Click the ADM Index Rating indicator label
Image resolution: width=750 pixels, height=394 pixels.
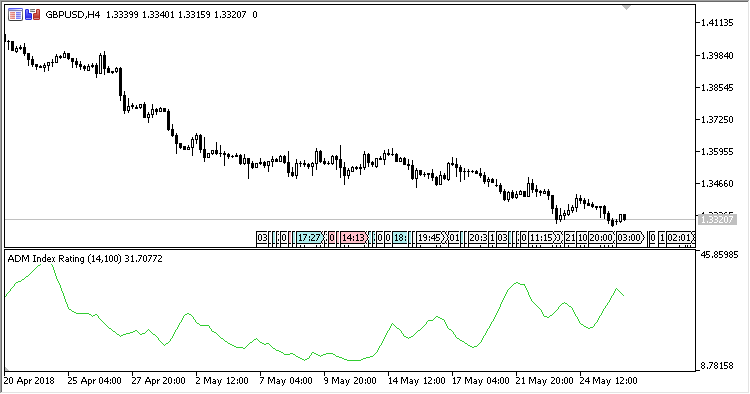pos(85,259)
